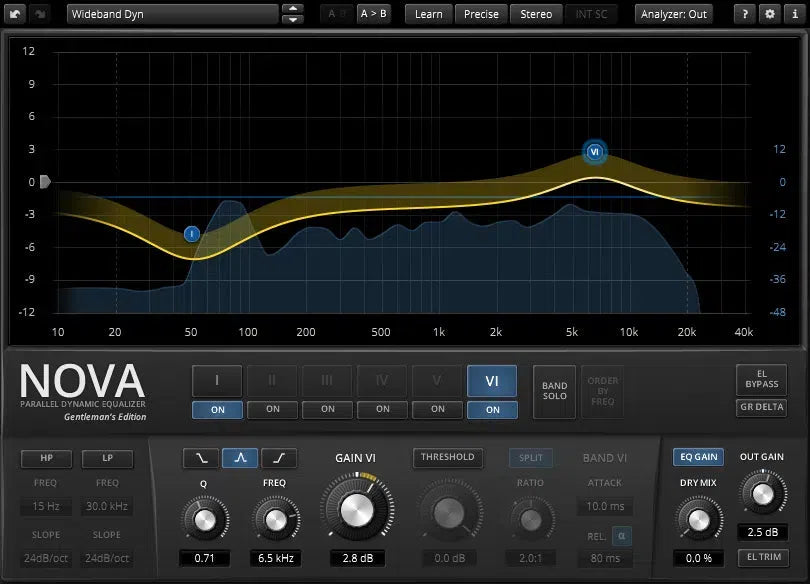Image resolution: width=810 pixels, height=584 pixels.
Task: Click the info icon in the top bar
Action: click(792, 14)
